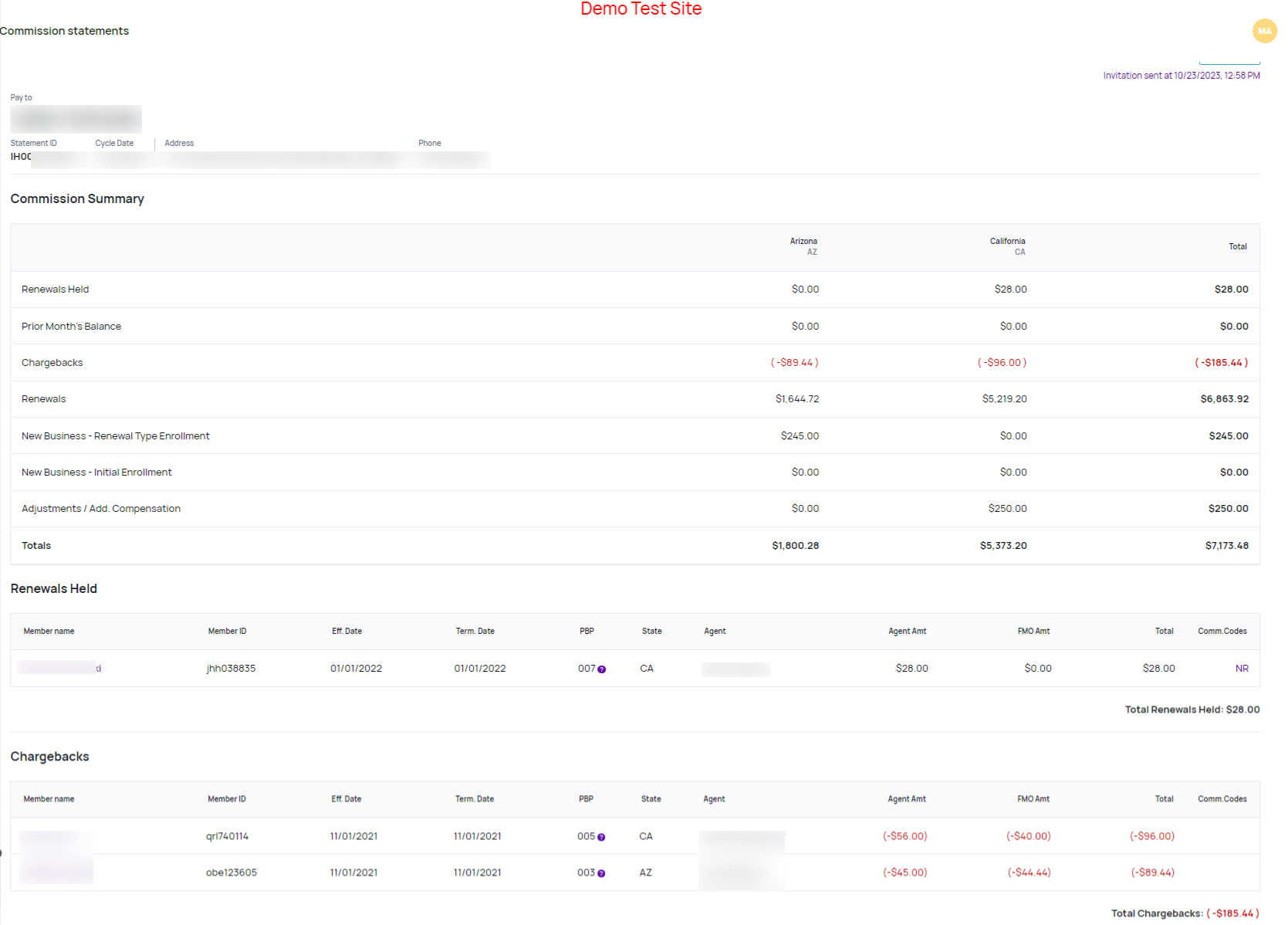Click Total Chargebacks footer amount
This screenshot has height=925, width=1288.
[x=1232, y=913]
